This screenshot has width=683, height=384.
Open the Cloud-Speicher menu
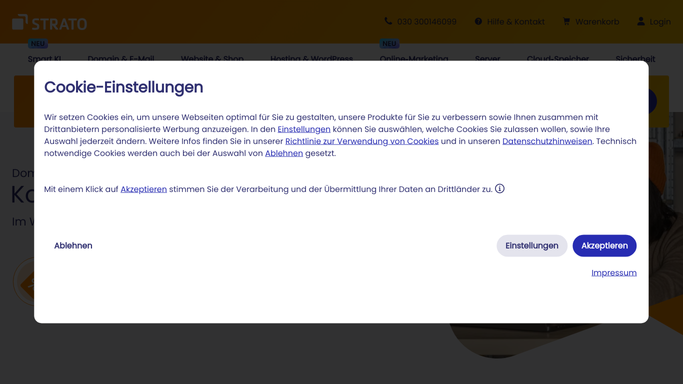[558, 58]
